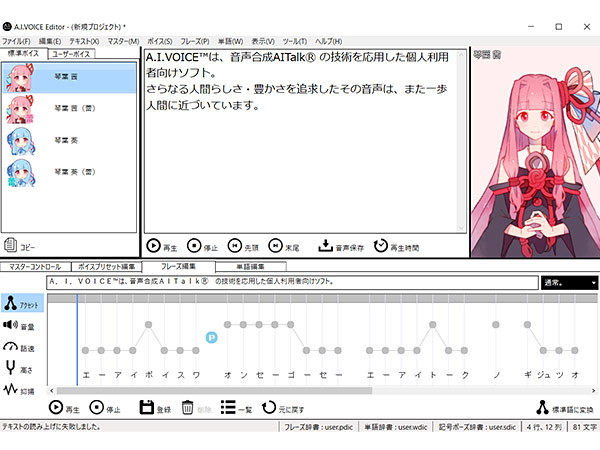Open the ボイス(S) menu
This screenshot has width=600, height=450.
point(160,41)
